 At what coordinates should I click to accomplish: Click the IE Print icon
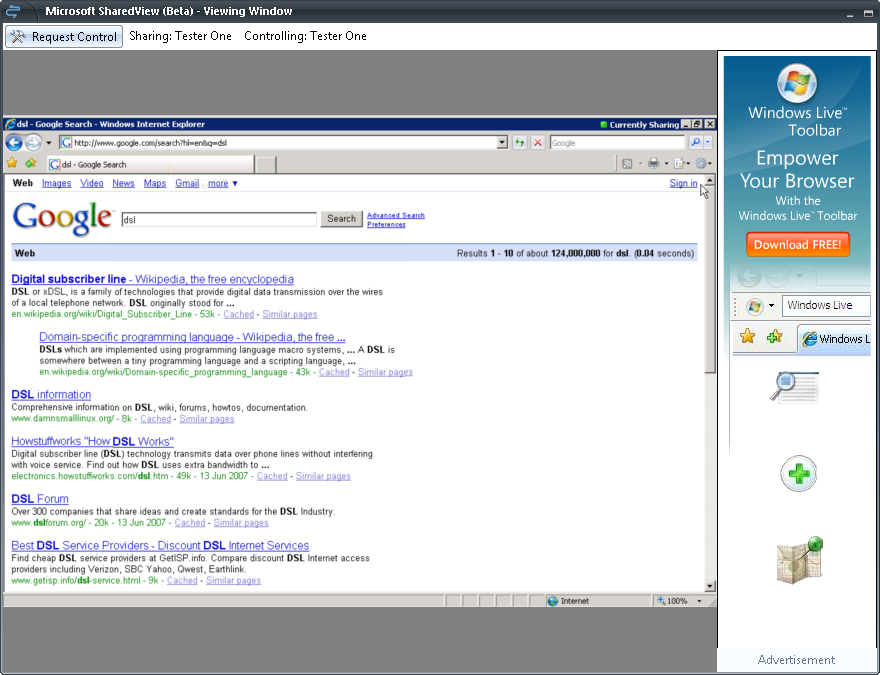point(653,163)
